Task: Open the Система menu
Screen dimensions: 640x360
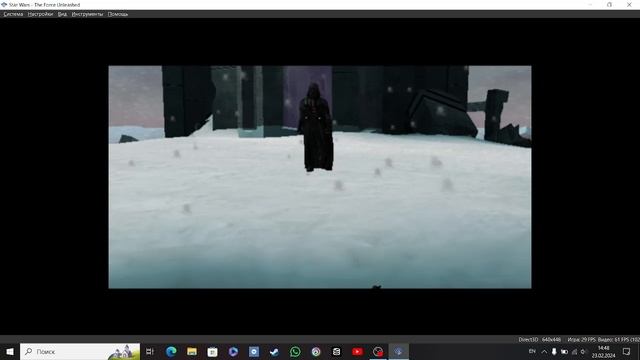Action: 13,14
